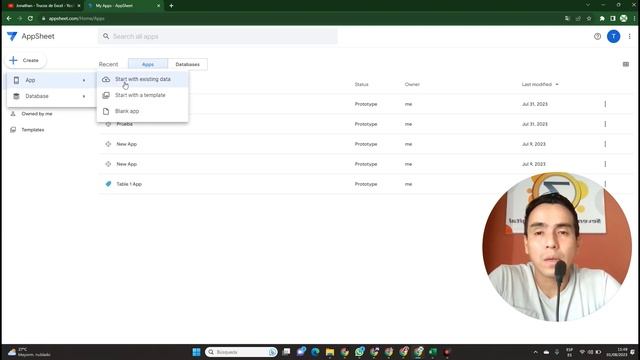Select Database in the Create menu
This screenshot has width=640, height=360.
click(x=51, y=96)
